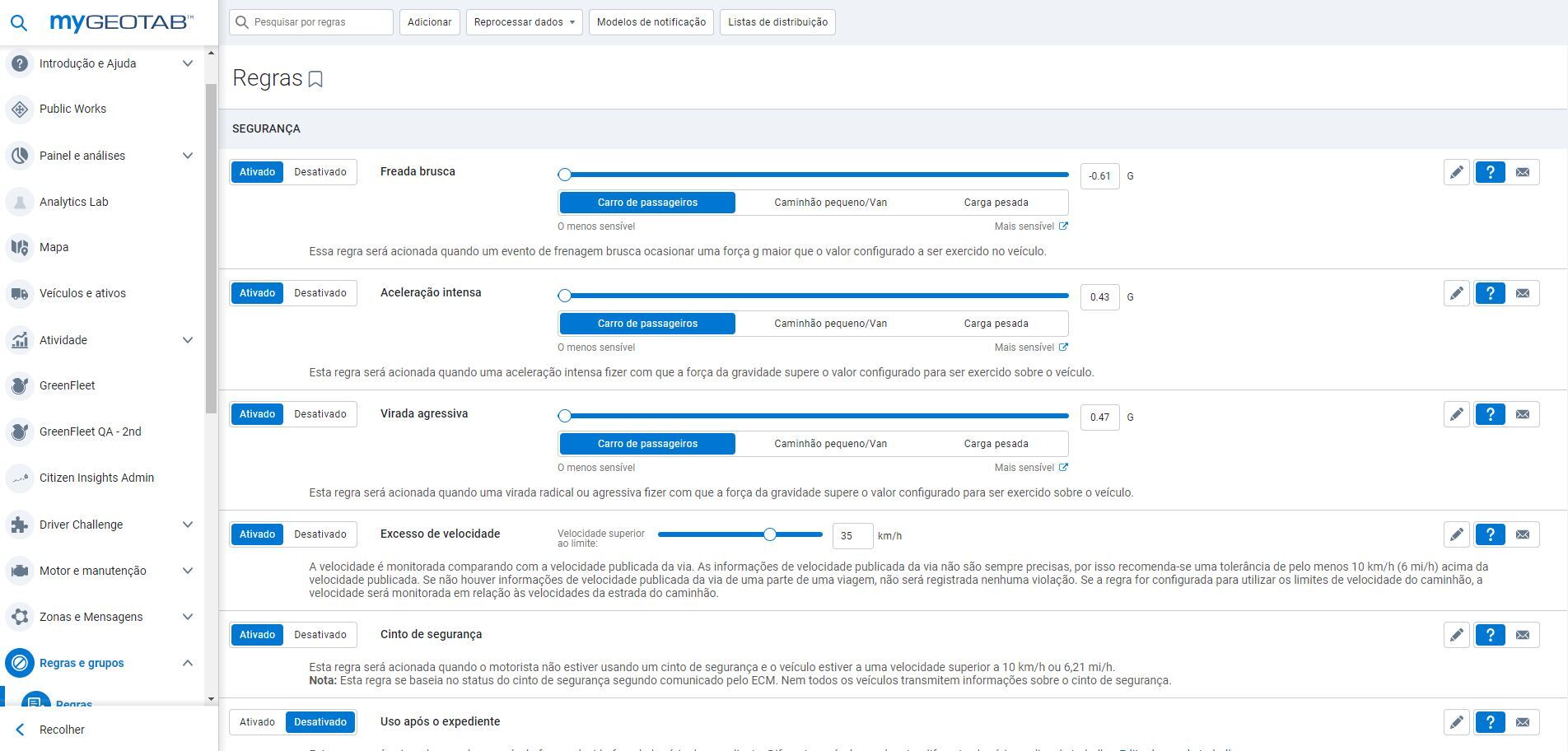Viewport: 1568px width, 751px height.
Task: Enable the Uso após o expediente rule
Action: pos(256,721)
